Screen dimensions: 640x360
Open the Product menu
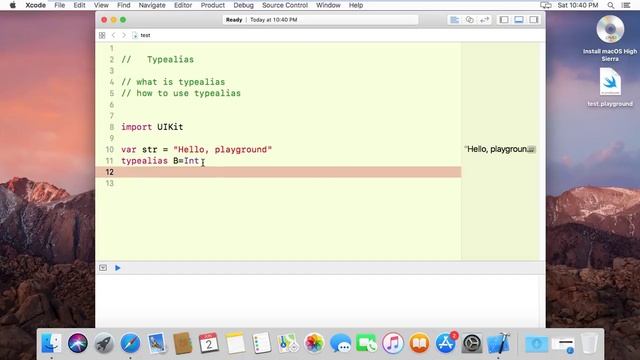[x=213, y=5]
